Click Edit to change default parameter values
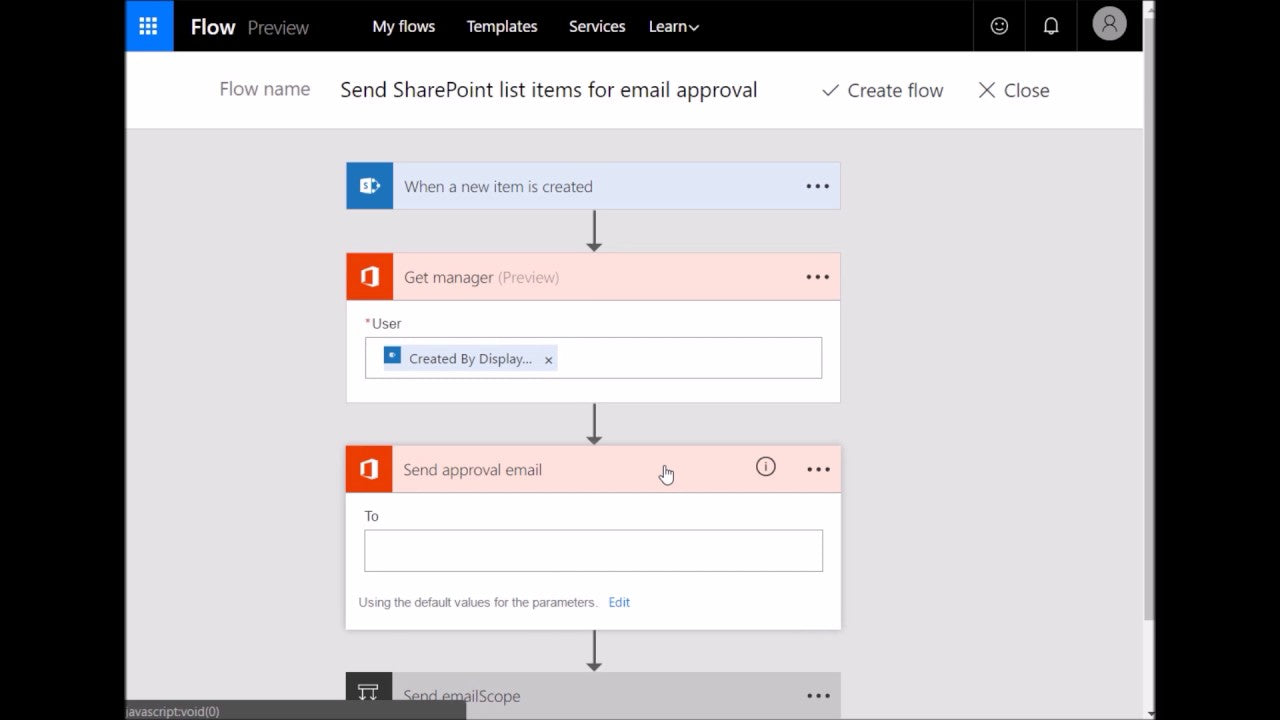The width and height of the screenshot is (1280, 720). coord(618,602)
